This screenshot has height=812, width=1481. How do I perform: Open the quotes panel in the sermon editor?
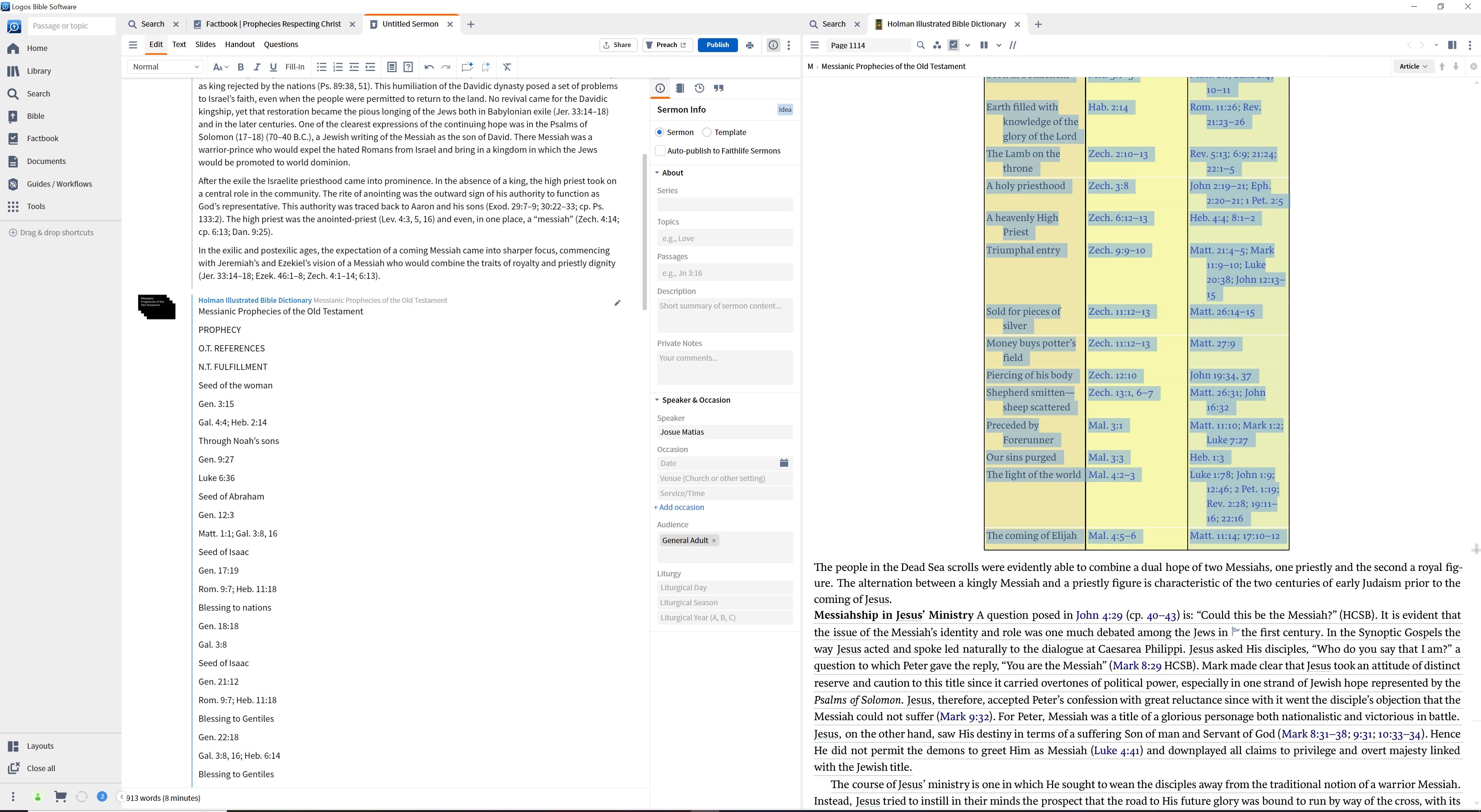pyautogui.click(x=719, y=88)
